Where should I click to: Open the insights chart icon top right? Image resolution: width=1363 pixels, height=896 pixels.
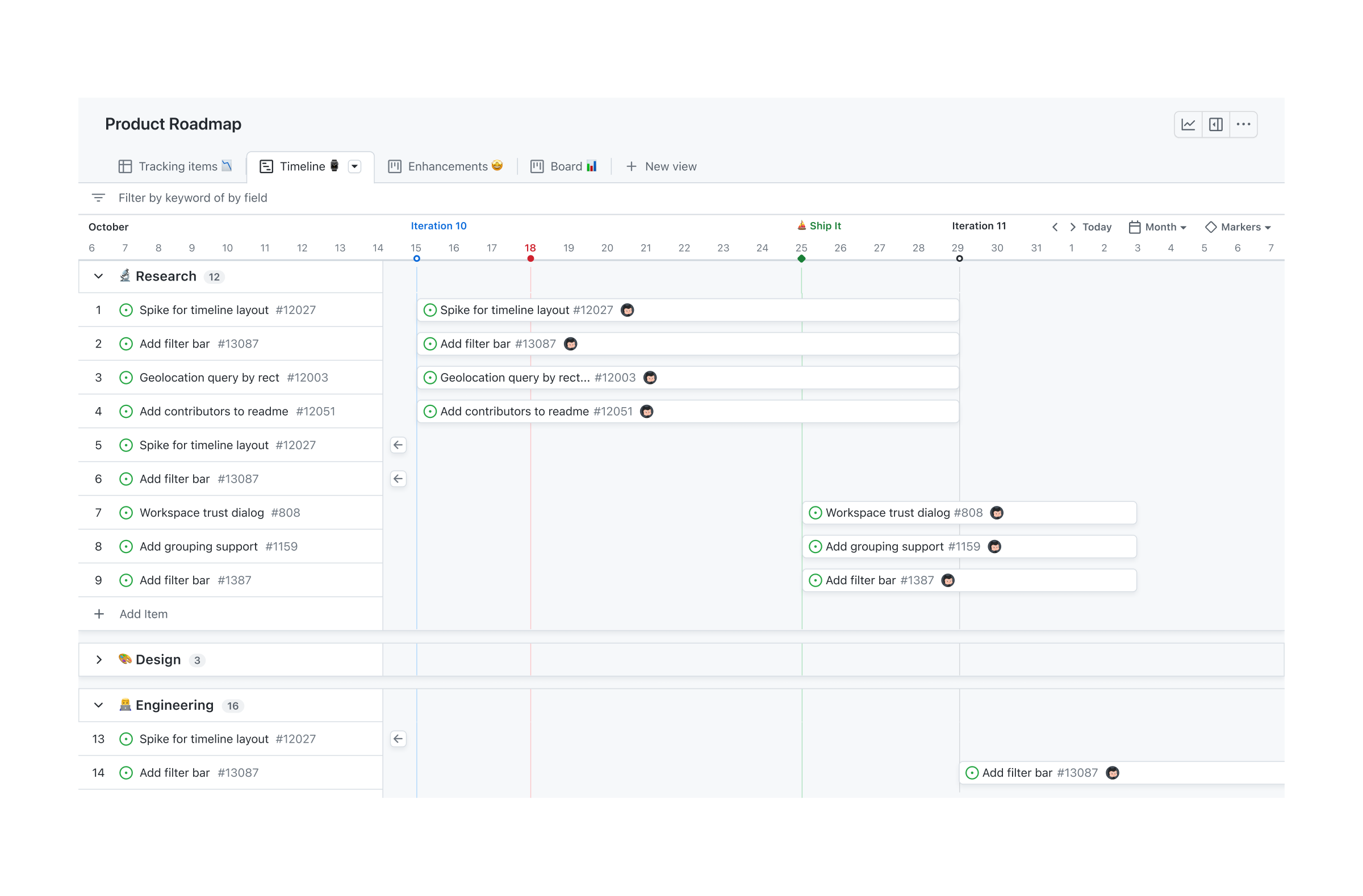point(1188,124)
